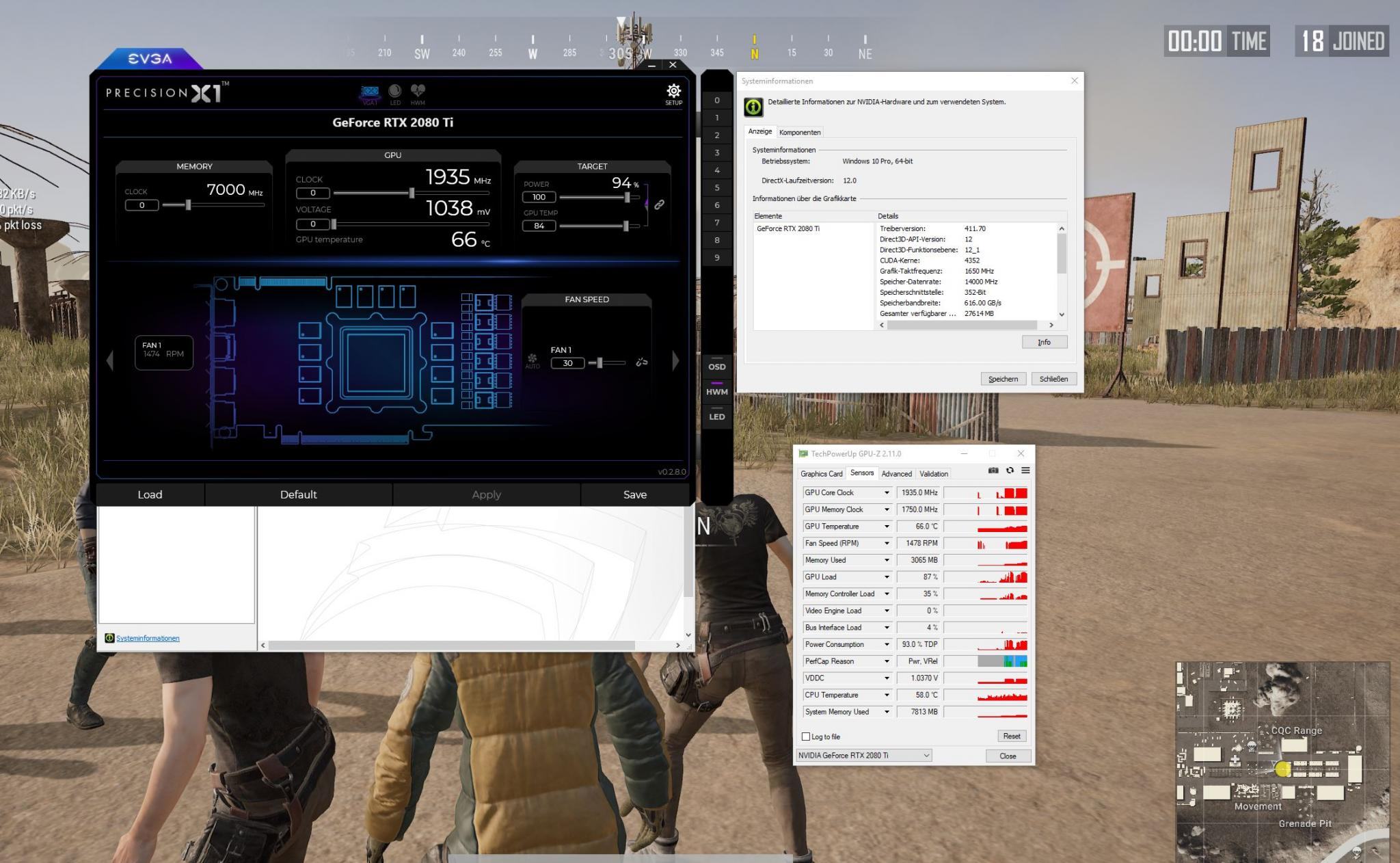This screenshot has width=1400, height=863.
Task: Go to the previous panel with the left arrow
Action: point(109,360)
